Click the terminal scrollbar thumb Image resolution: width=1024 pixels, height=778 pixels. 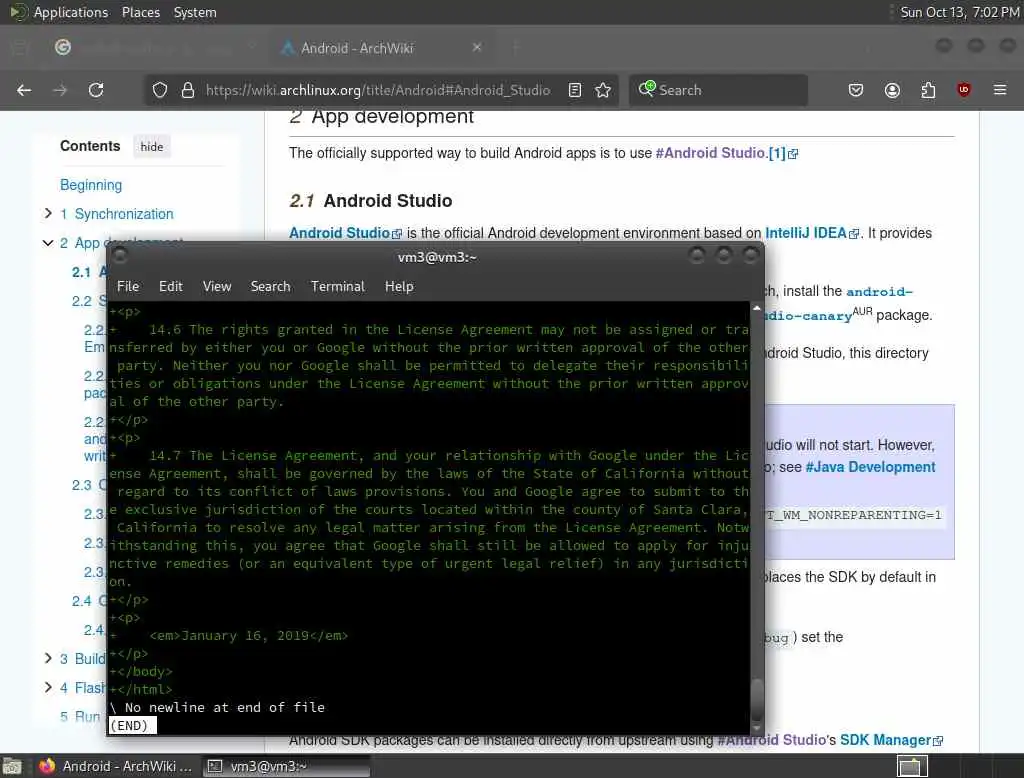(x=757, y=699)
